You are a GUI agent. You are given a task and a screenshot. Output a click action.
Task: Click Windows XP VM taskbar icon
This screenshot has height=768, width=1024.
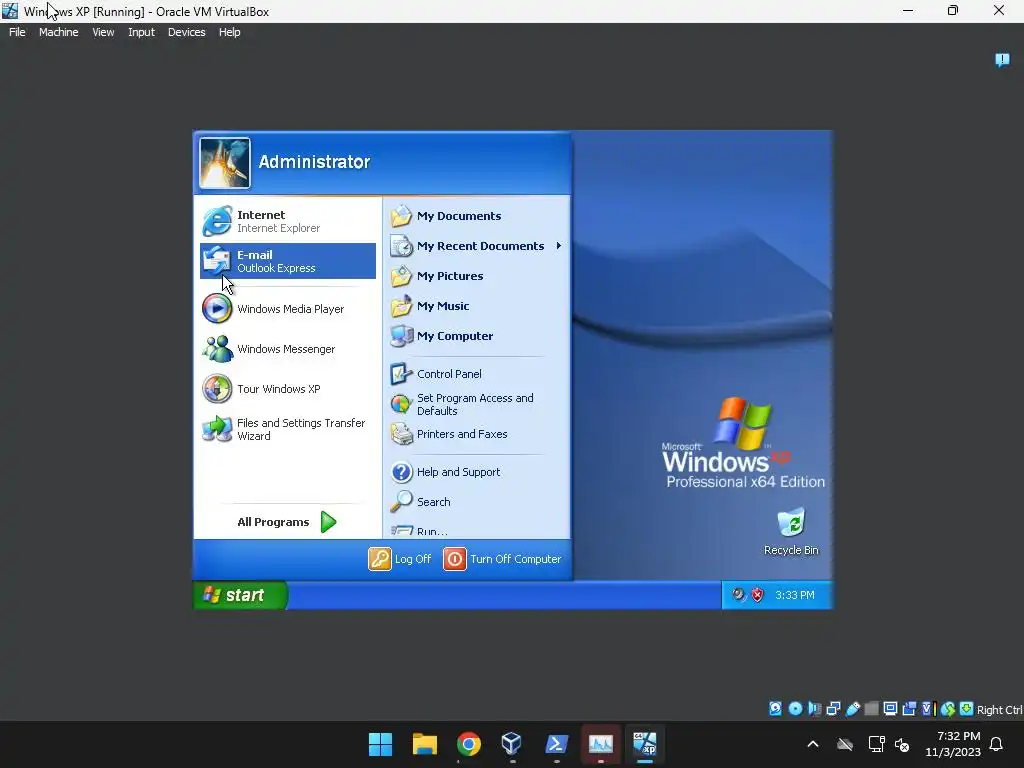click(x=645, y=744)
